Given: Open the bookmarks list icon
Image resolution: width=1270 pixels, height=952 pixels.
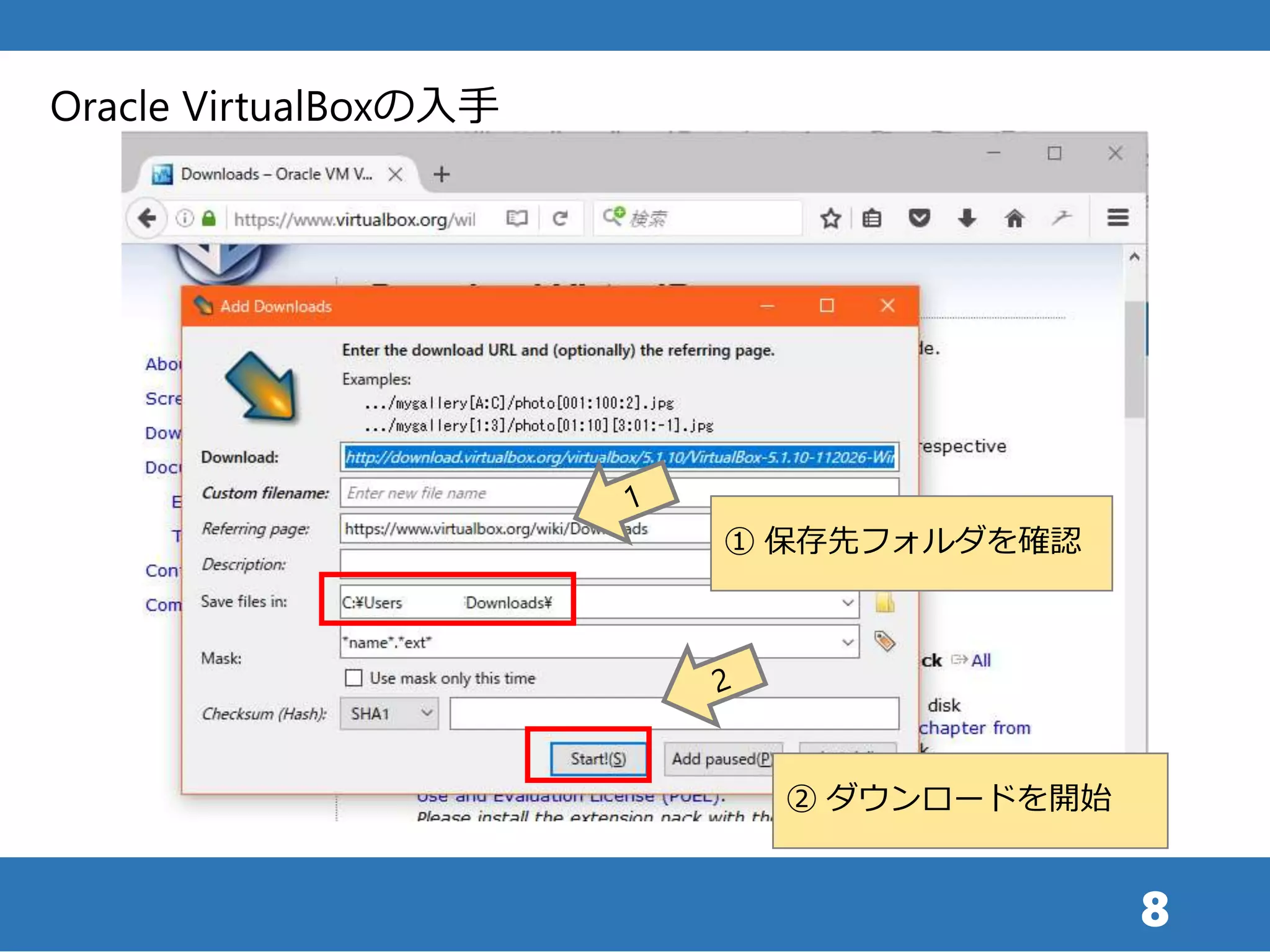Looking at the screenshot, I should [872, 218].
